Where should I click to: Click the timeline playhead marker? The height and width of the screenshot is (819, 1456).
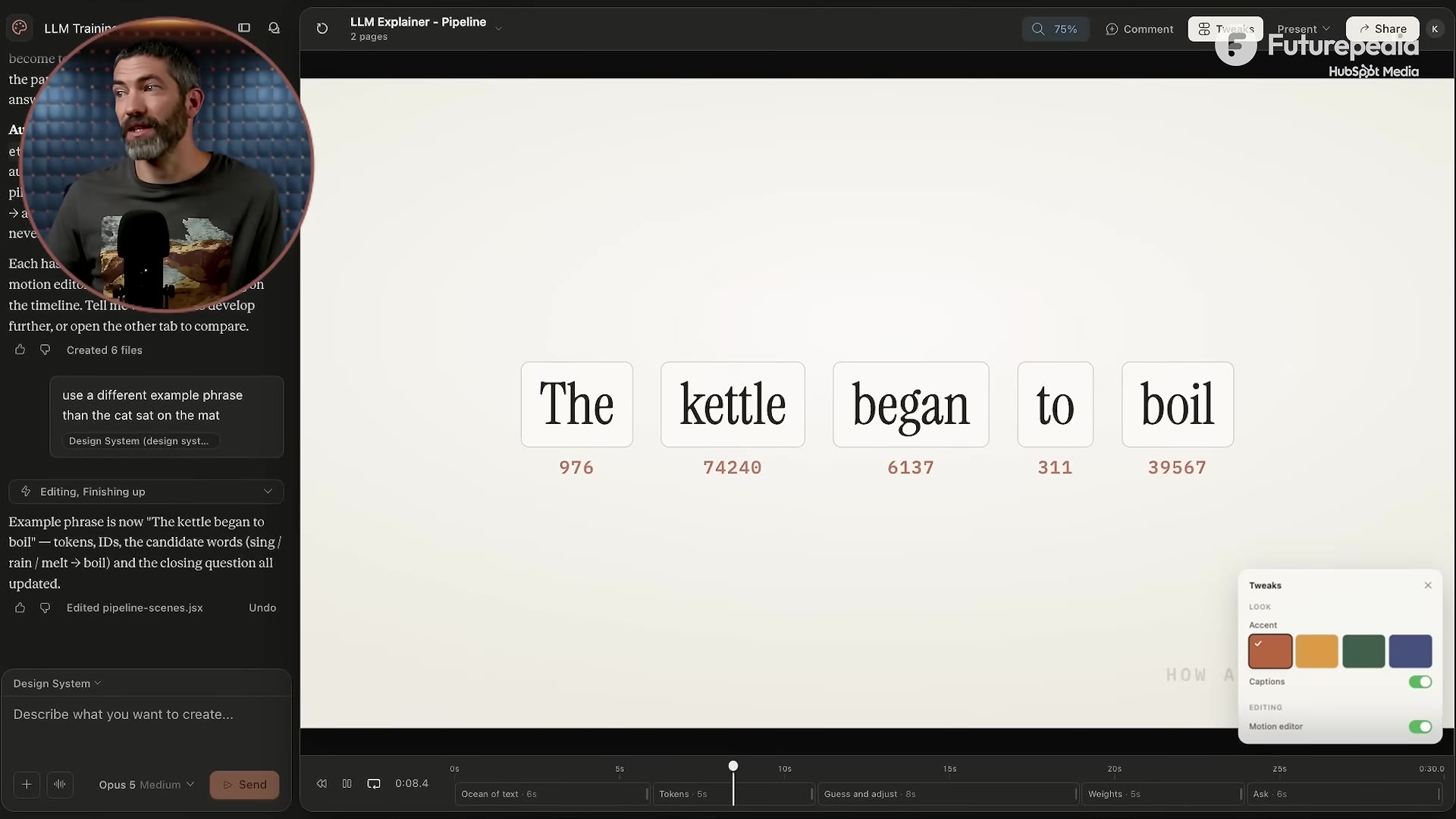[x=733, y=766]
